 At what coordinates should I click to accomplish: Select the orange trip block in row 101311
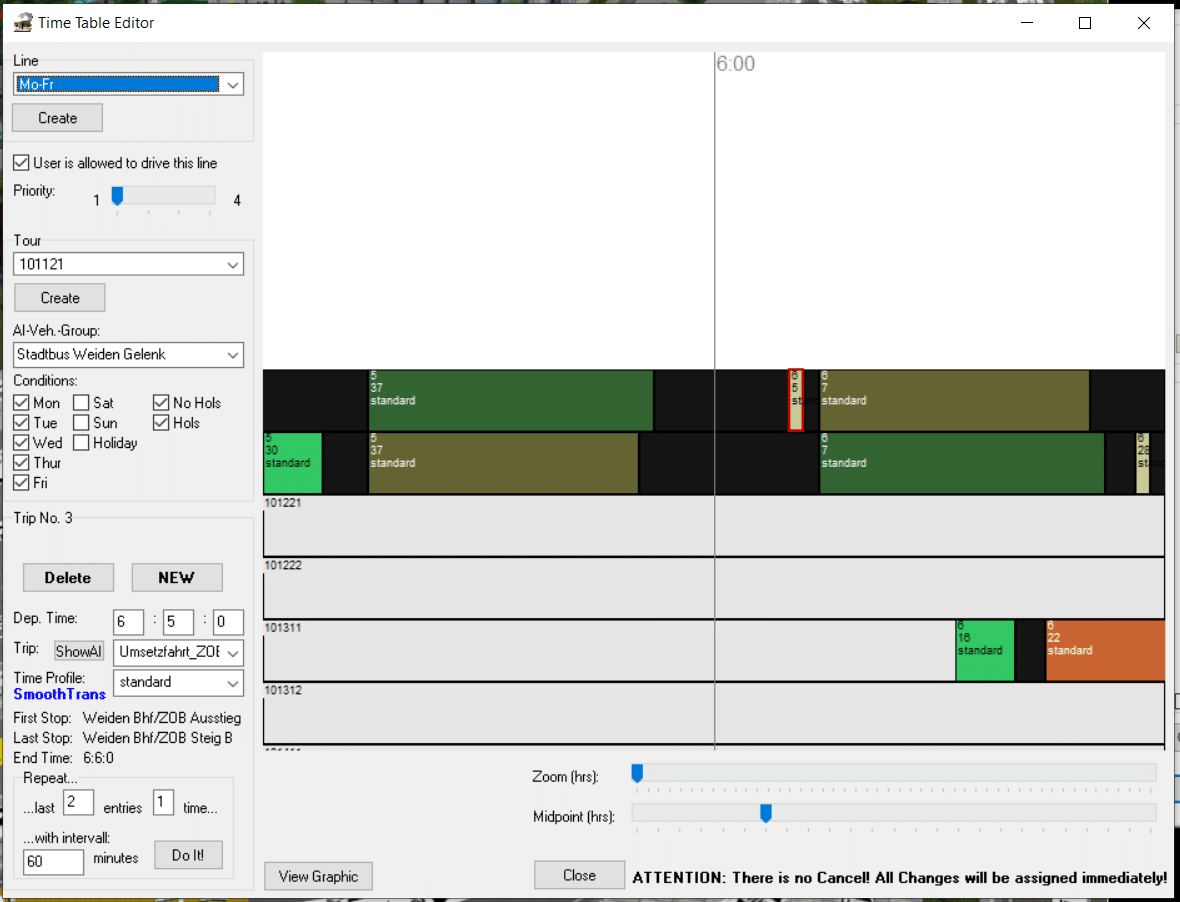pos(1104,650)
